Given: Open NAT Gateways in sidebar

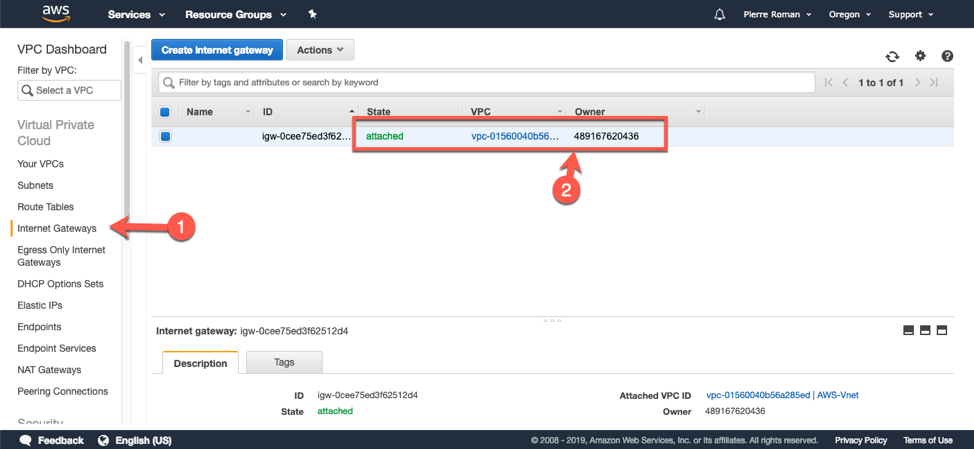Looking at the screenshot, I should click(49, 370).
